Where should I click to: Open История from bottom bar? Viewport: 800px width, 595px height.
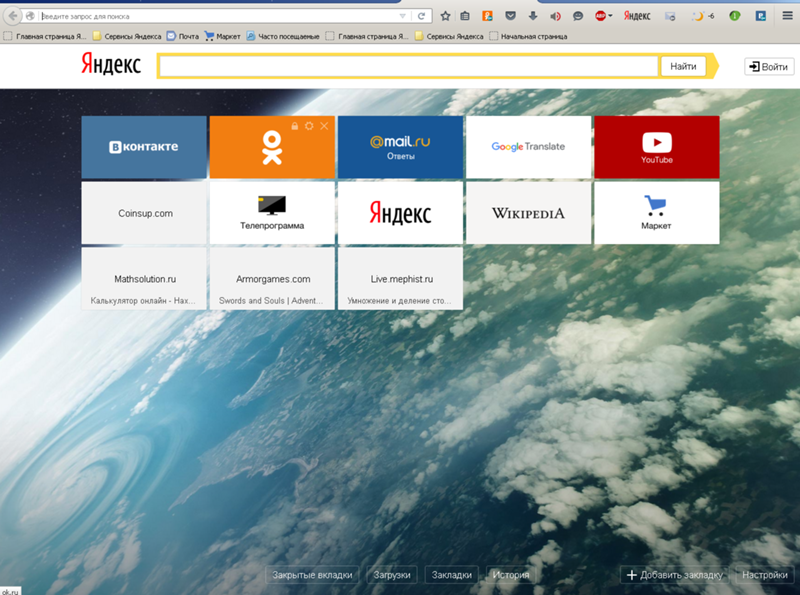pyautogui.click(x=511, y=575)
